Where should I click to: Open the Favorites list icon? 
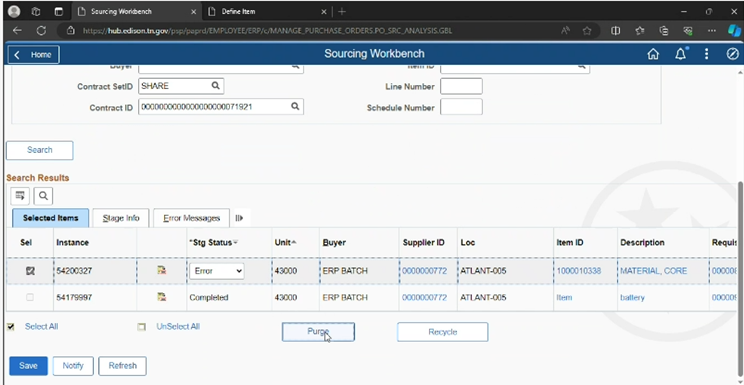[640, 30]
